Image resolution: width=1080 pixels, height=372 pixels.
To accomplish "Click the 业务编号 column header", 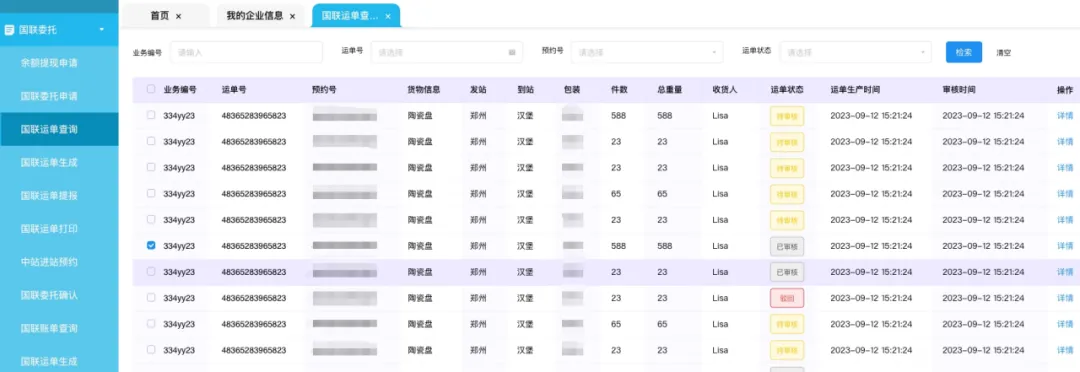I will pyautogui.click(x=180, y=90).
